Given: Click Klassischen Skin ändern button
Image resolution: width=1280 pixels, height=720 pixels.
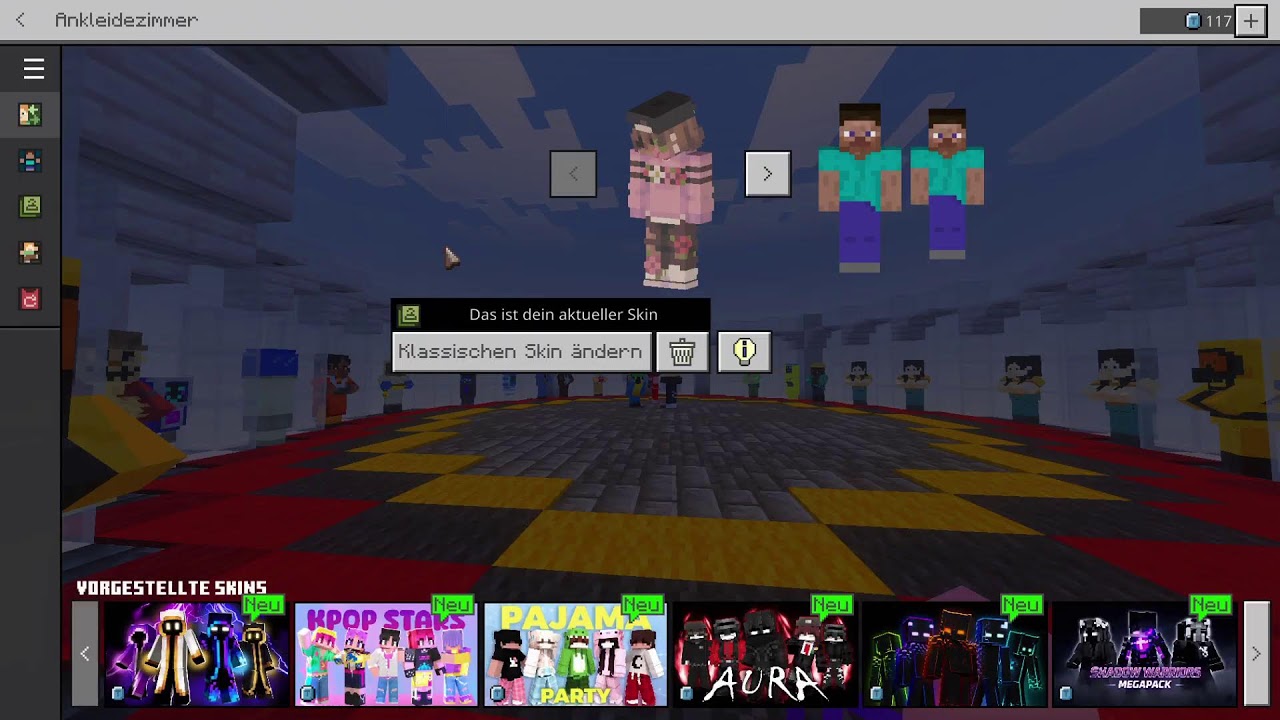Looking at the screenshot, I should [x=521, y=352].
